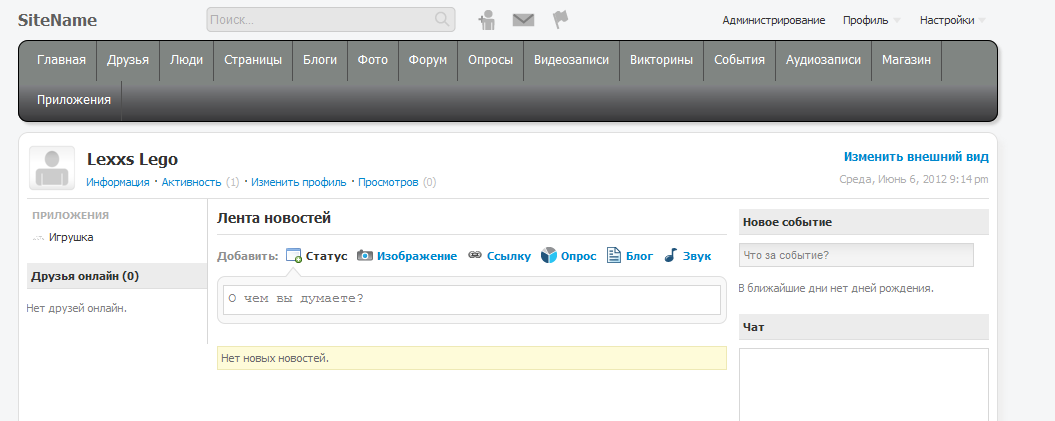The height and width of the screenshot is (421, 1055).
Task: Click the 'Нет друзей онлайн.' text
Action: [x=77, y=309]
